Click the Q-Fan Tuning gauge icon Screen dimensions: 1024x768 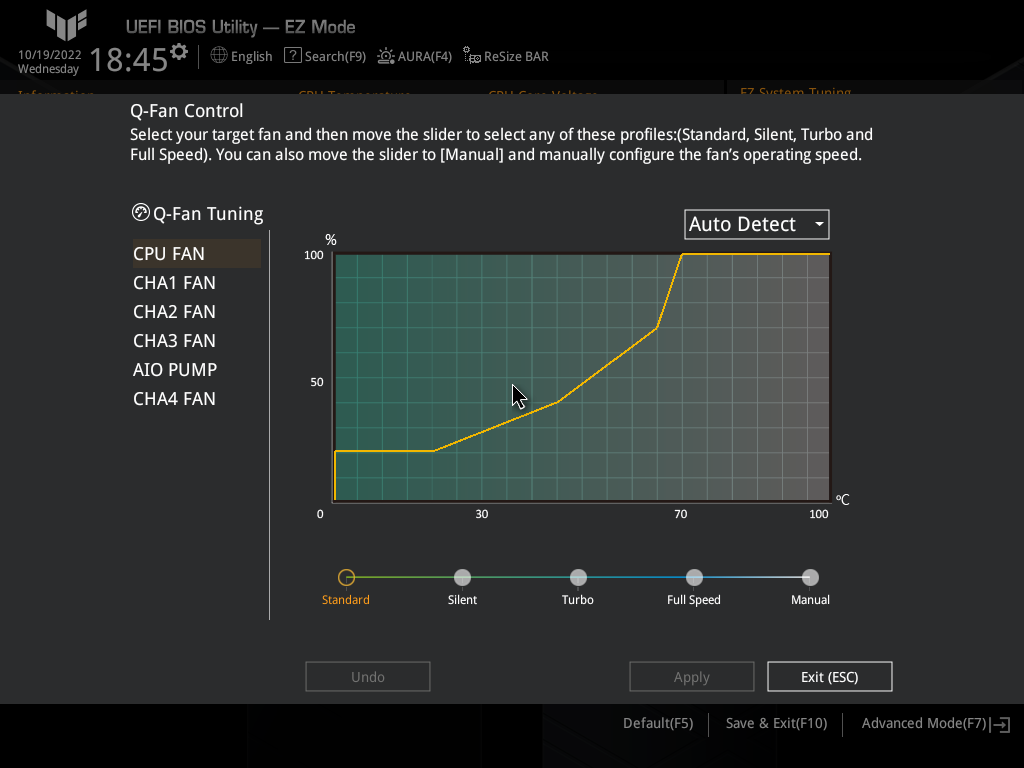141,211
